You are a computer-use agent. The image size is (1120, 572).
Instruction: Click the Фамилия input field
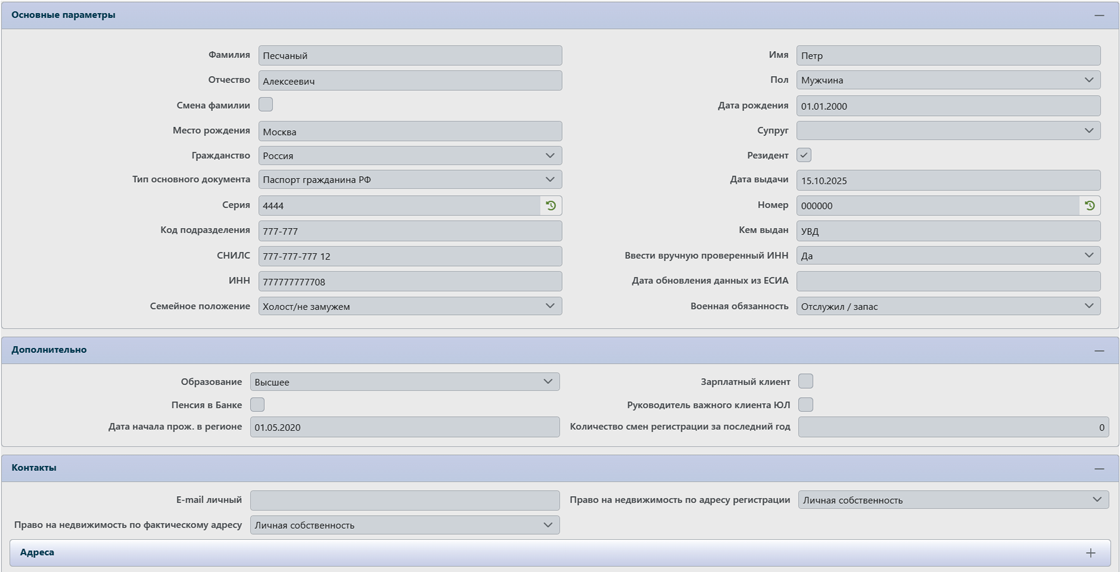[x=409, y=56]
